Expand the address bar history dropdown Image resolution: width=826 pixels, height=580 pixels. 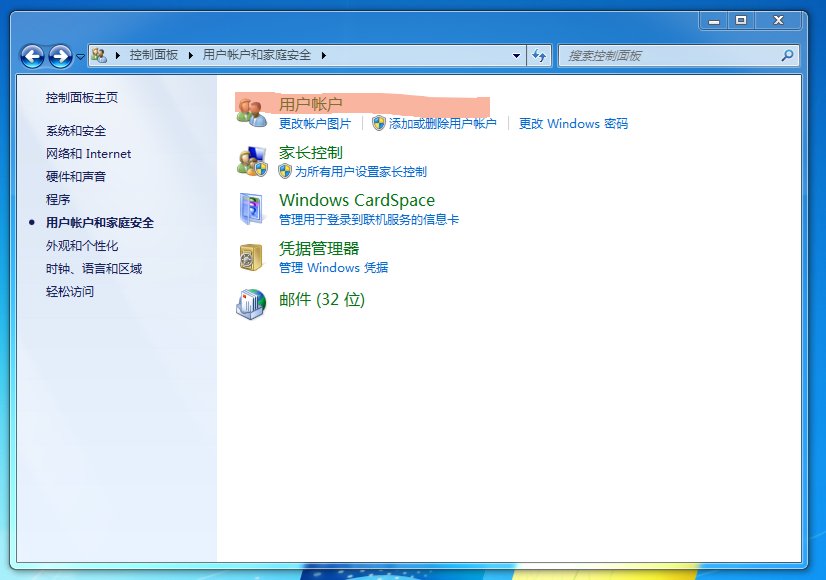pyautogui.click(x=516, y=56)
